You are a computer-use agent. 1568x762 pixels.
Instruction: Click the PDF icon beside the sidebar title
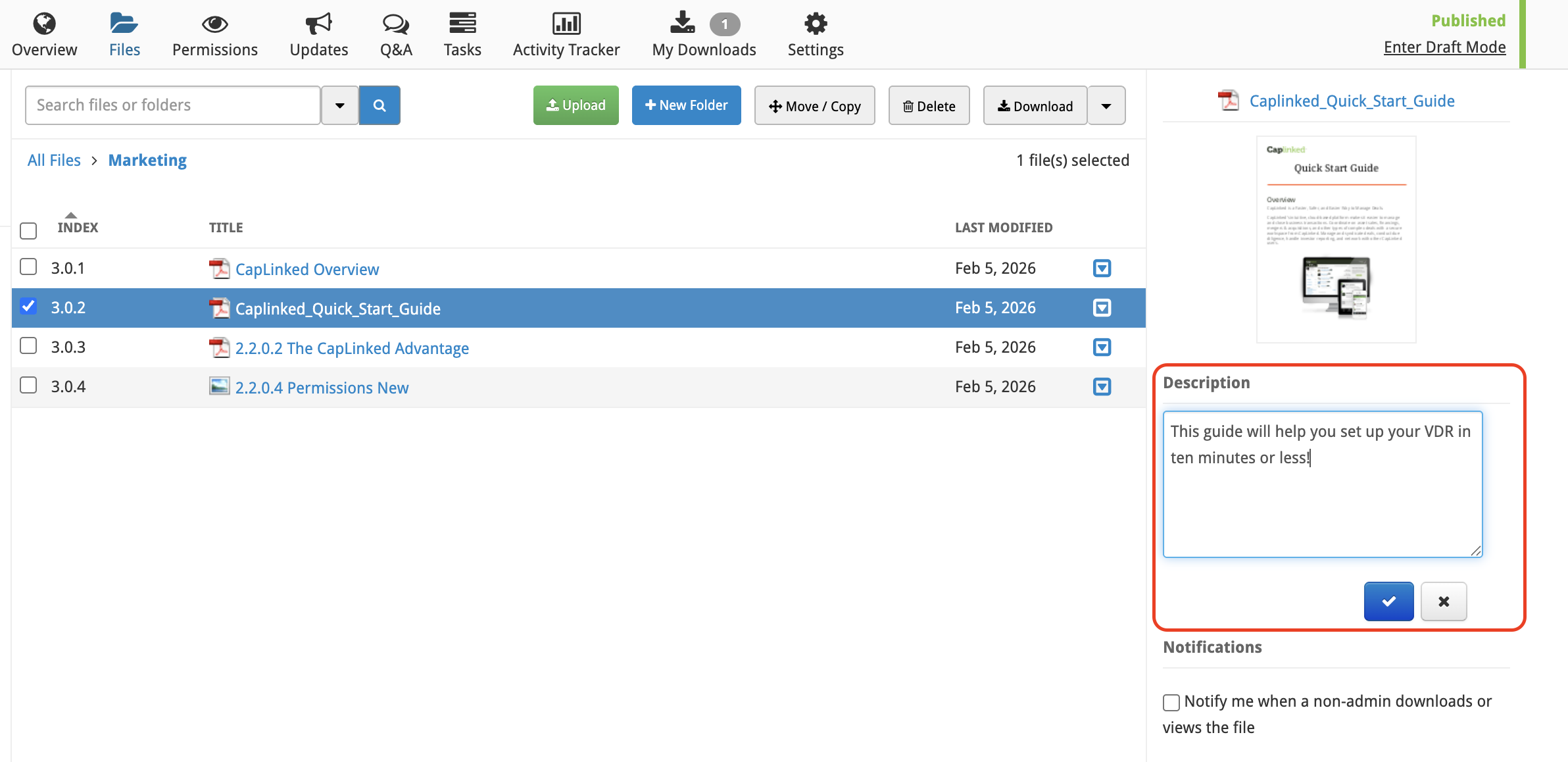(x=1228, y=101)
